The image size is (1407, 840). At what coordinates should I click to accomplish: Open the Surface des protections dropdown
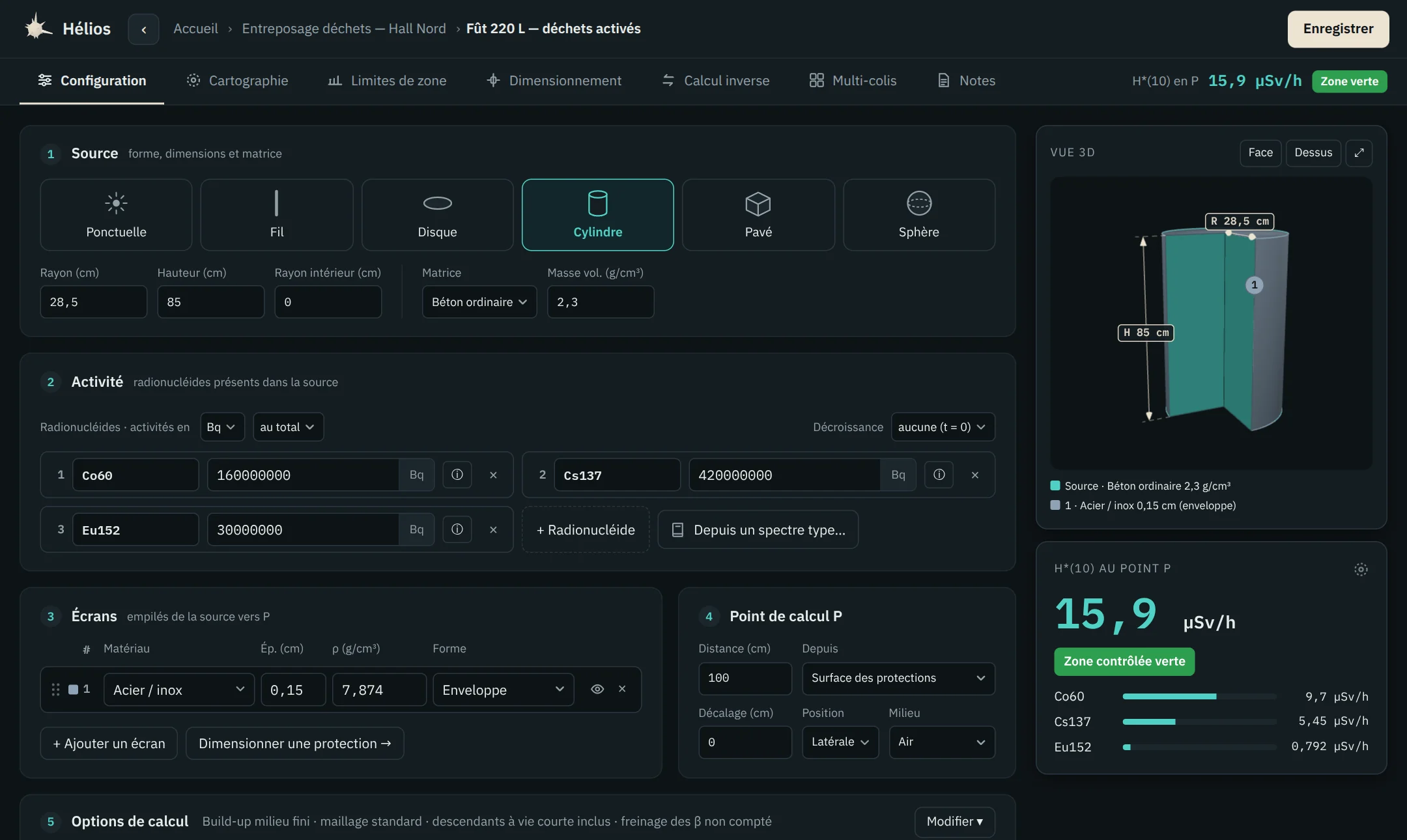tap(898, 678)
